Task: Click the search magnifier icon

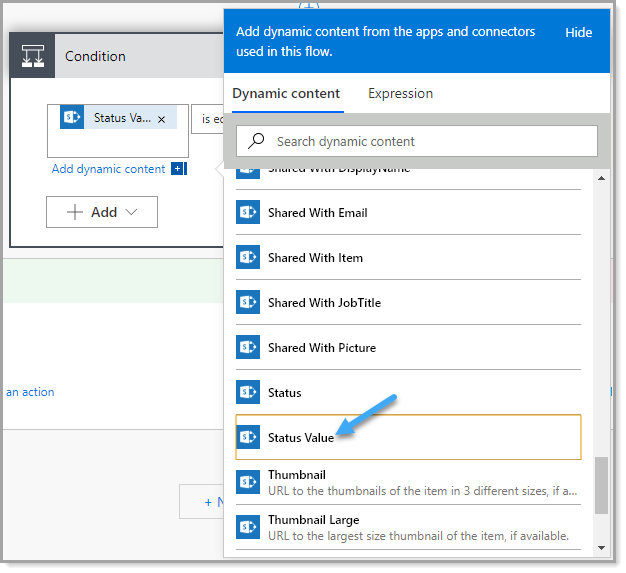Action: point(256,141)
